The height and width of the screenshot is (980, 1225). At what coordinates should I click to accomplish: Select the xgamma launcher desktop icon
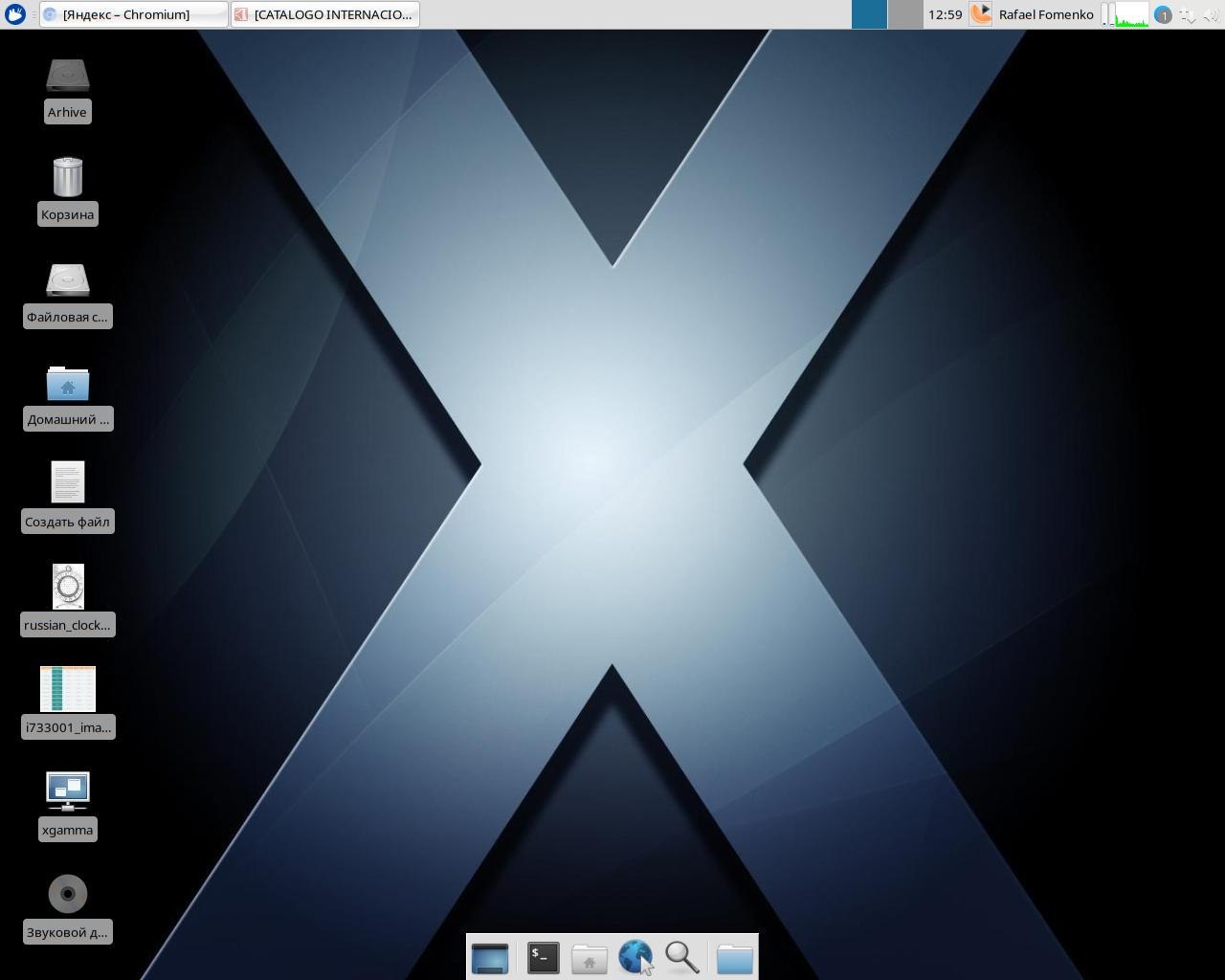pos(67,791)
